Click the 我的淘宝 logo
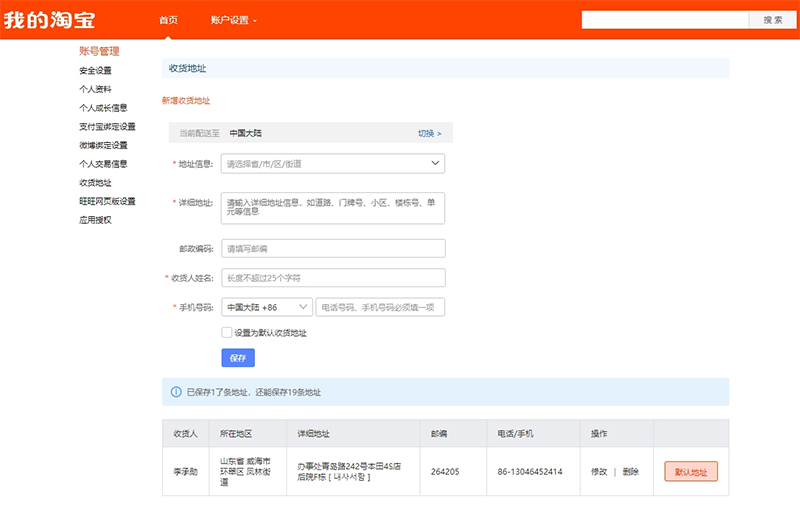800x512 pixels. pyautogui.click(x=49, y=20)
